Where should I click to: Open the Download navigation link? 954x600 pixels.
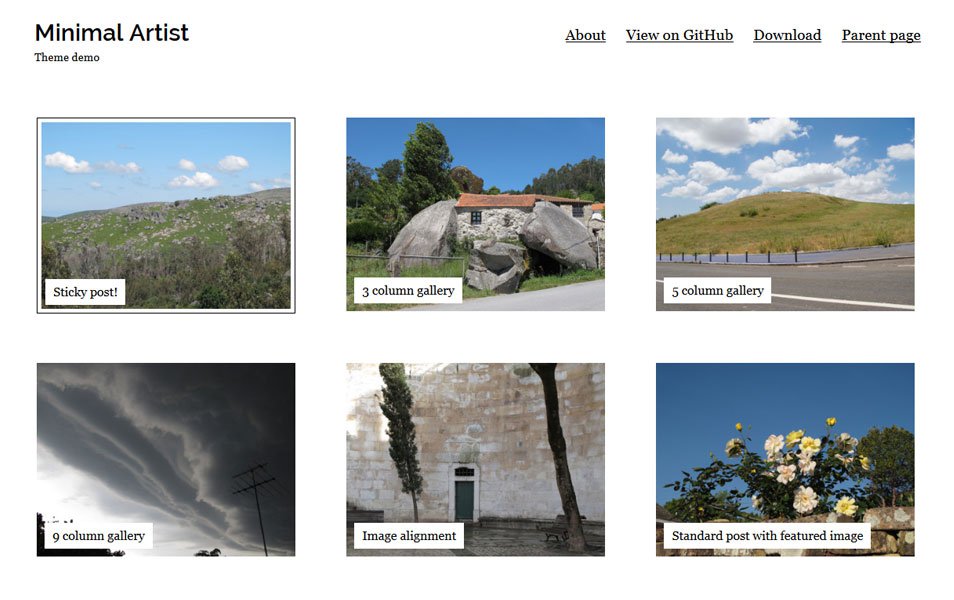[x=787, y=35]
